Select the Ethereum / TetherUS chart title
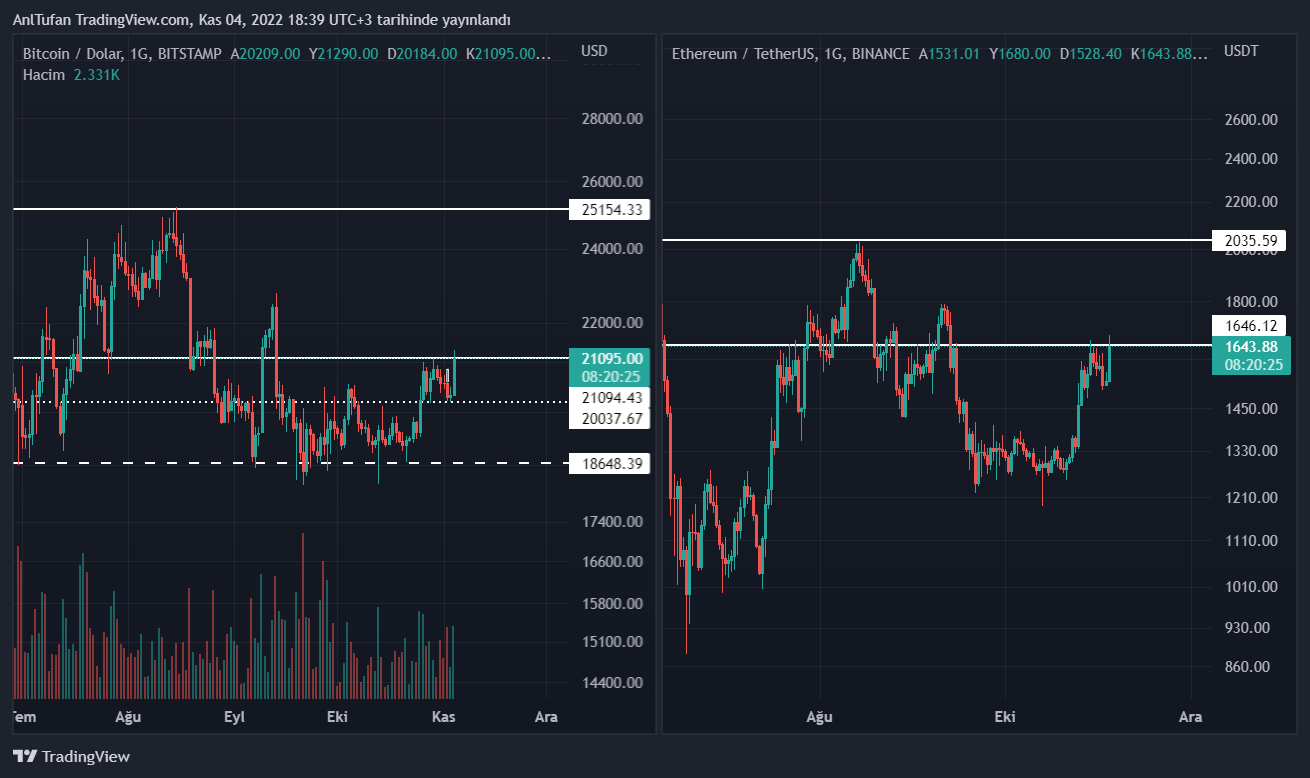 pos(739,54)
